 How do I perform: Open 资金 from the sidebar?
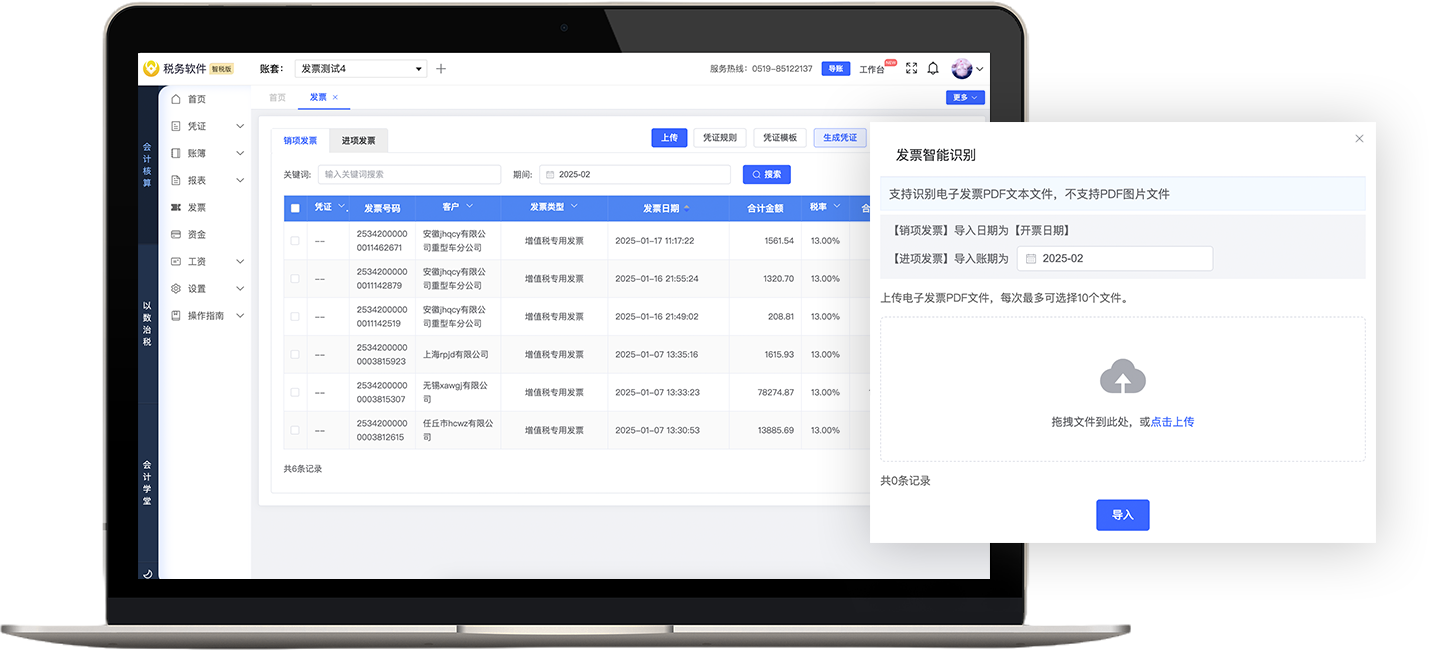196,234
